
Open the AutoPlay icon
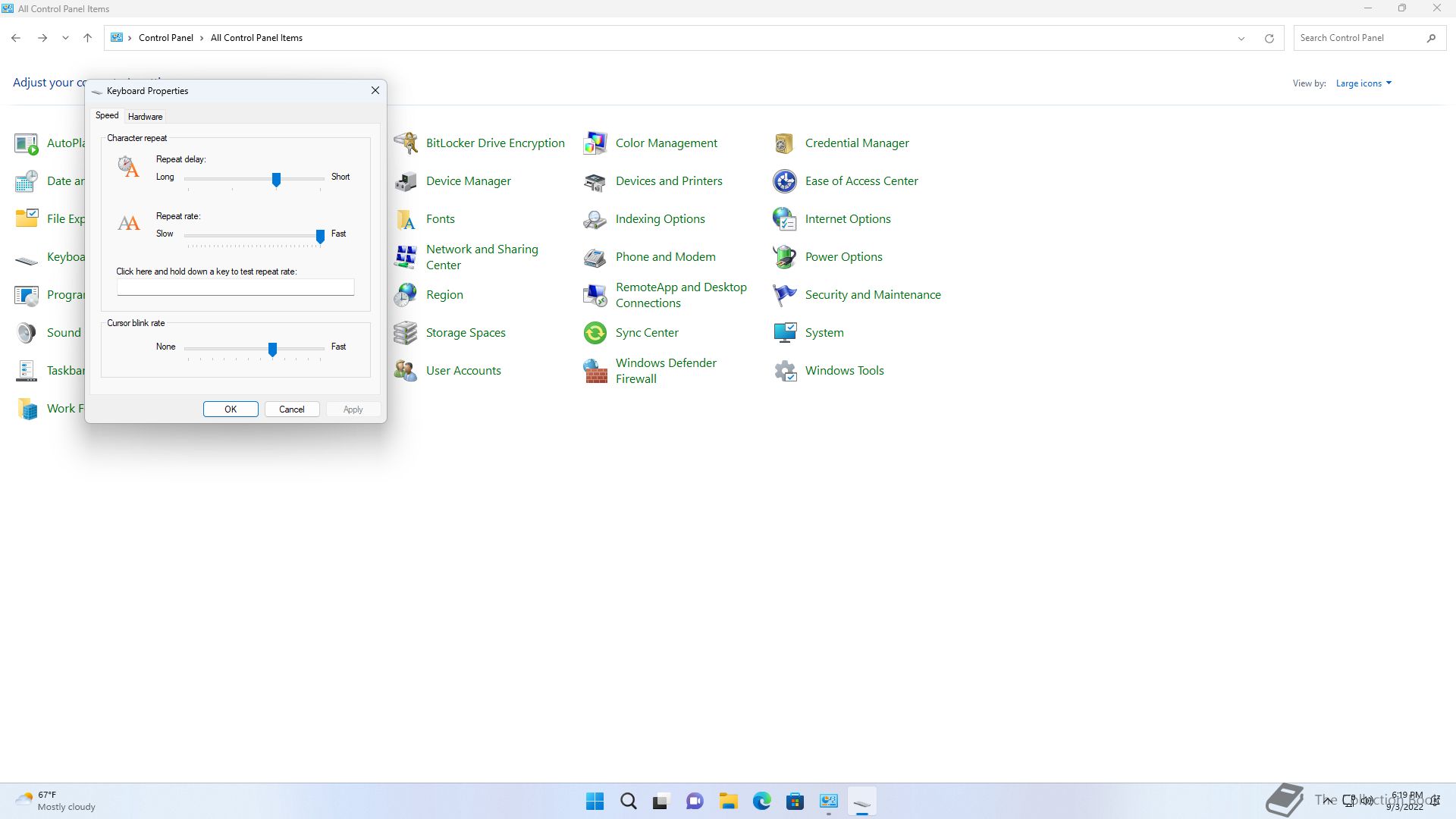[27, 143]
